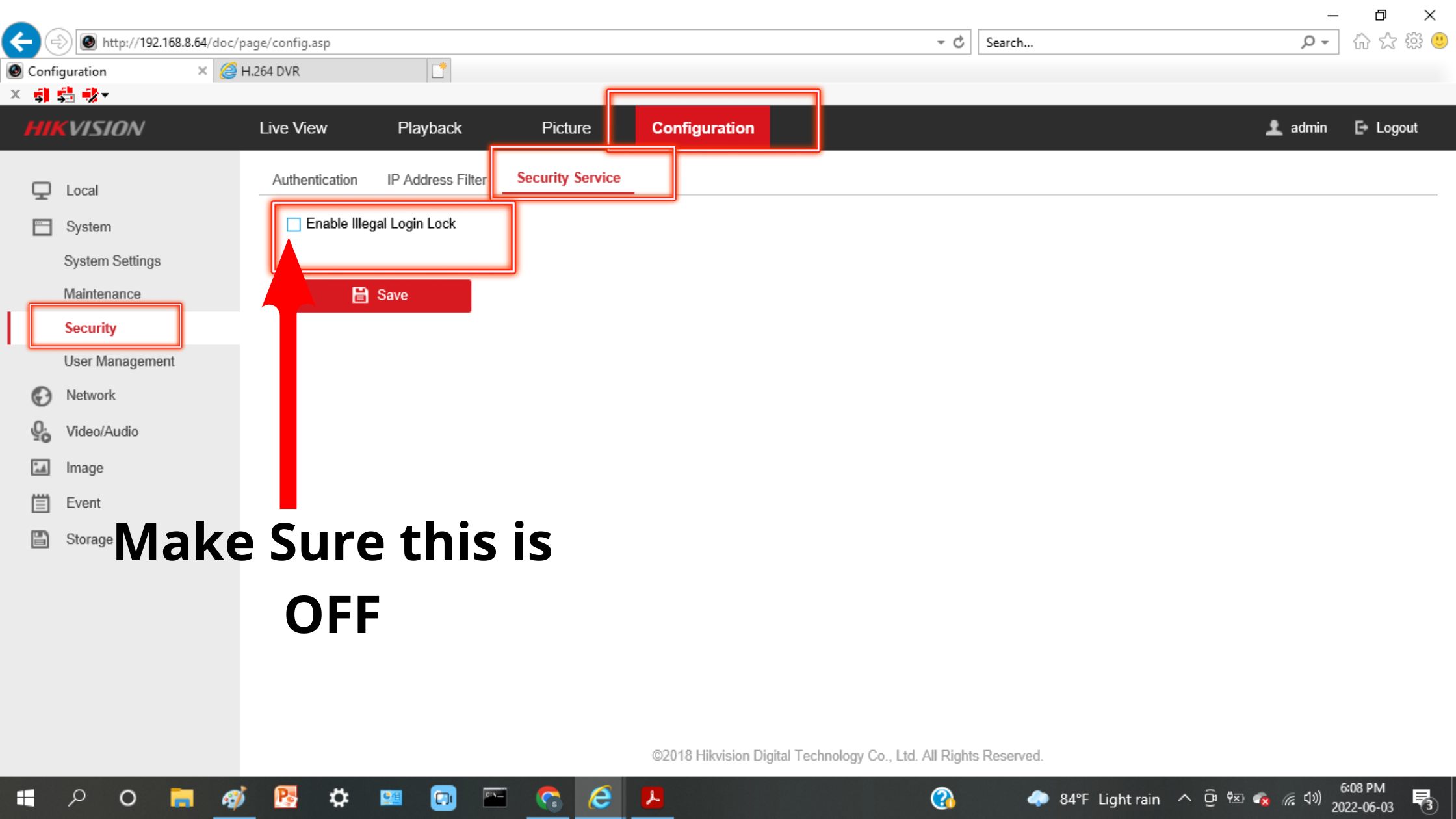Click the Picture navigation icon
This screenshot has height=819, width=1456.
[x=565, y=127]
